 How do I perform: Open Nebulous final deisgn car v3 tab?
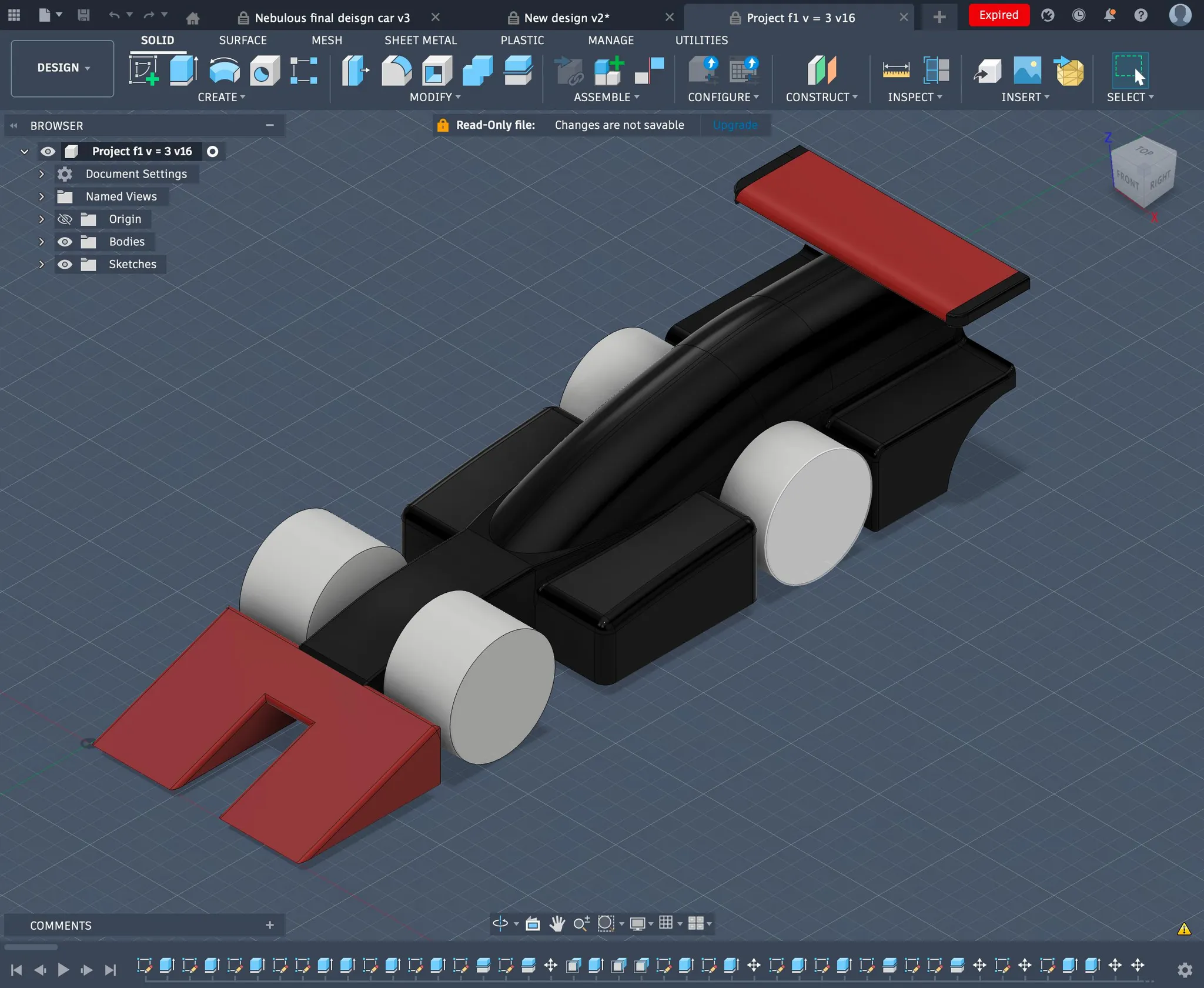pos(332,18)
